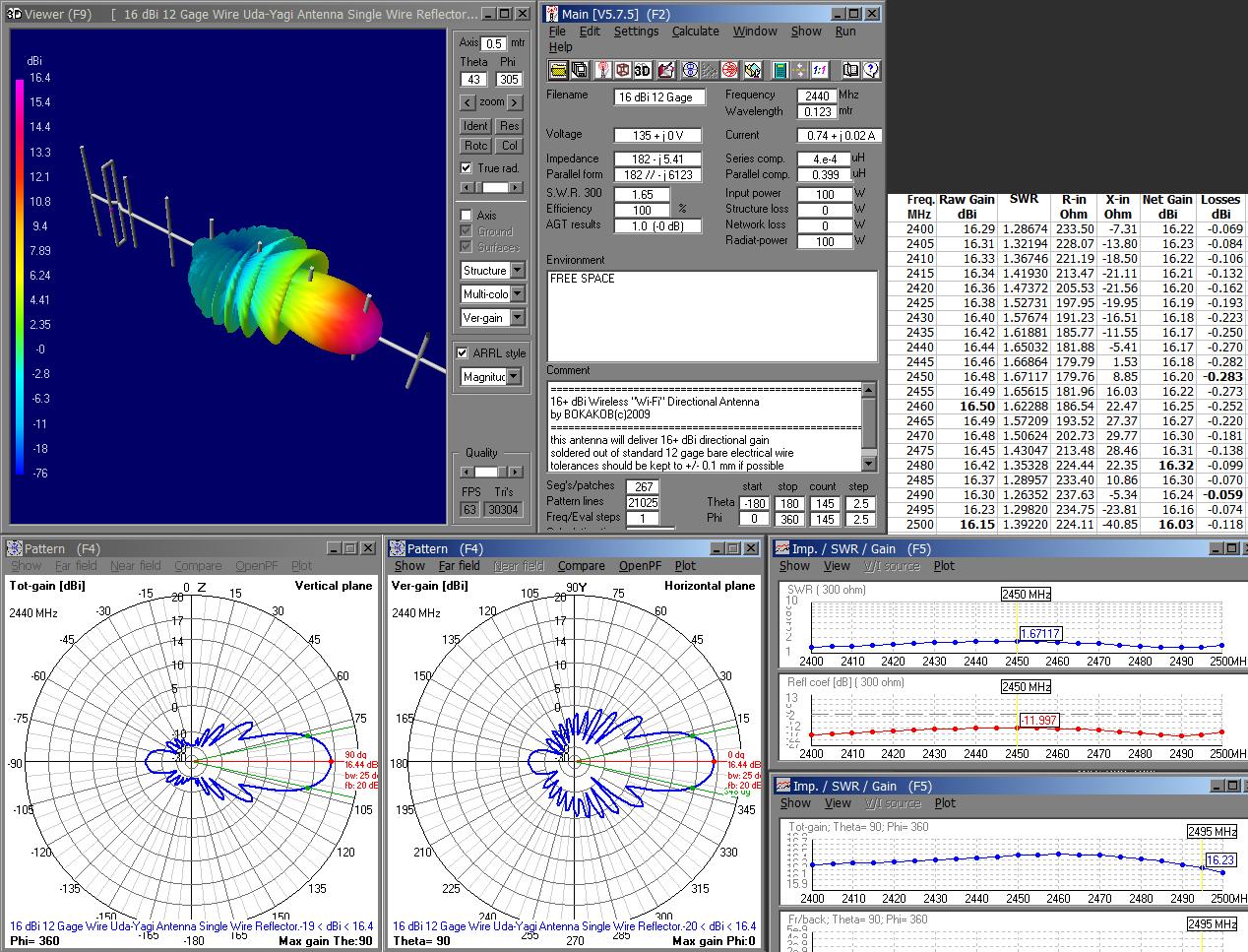Click the open file folder icon

pyautogui.click(x=558, y=70)
